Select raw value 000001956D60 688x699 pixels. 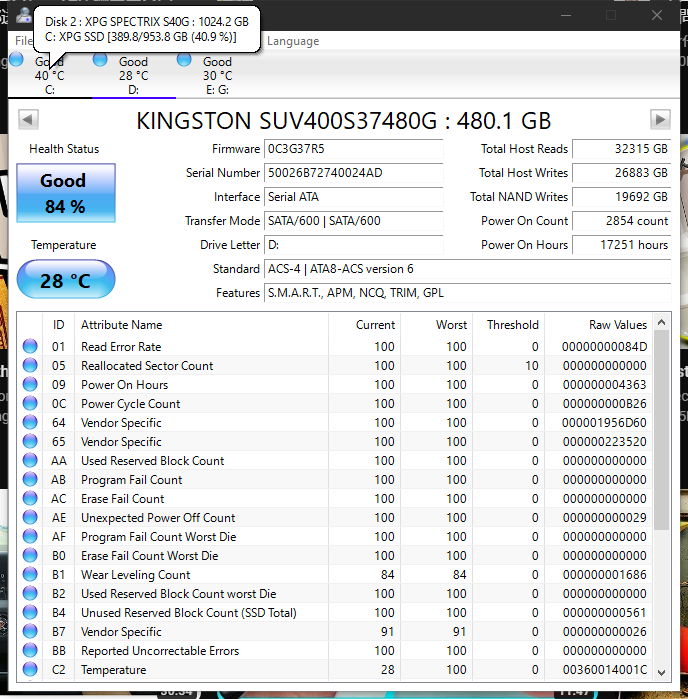(604, 423)
